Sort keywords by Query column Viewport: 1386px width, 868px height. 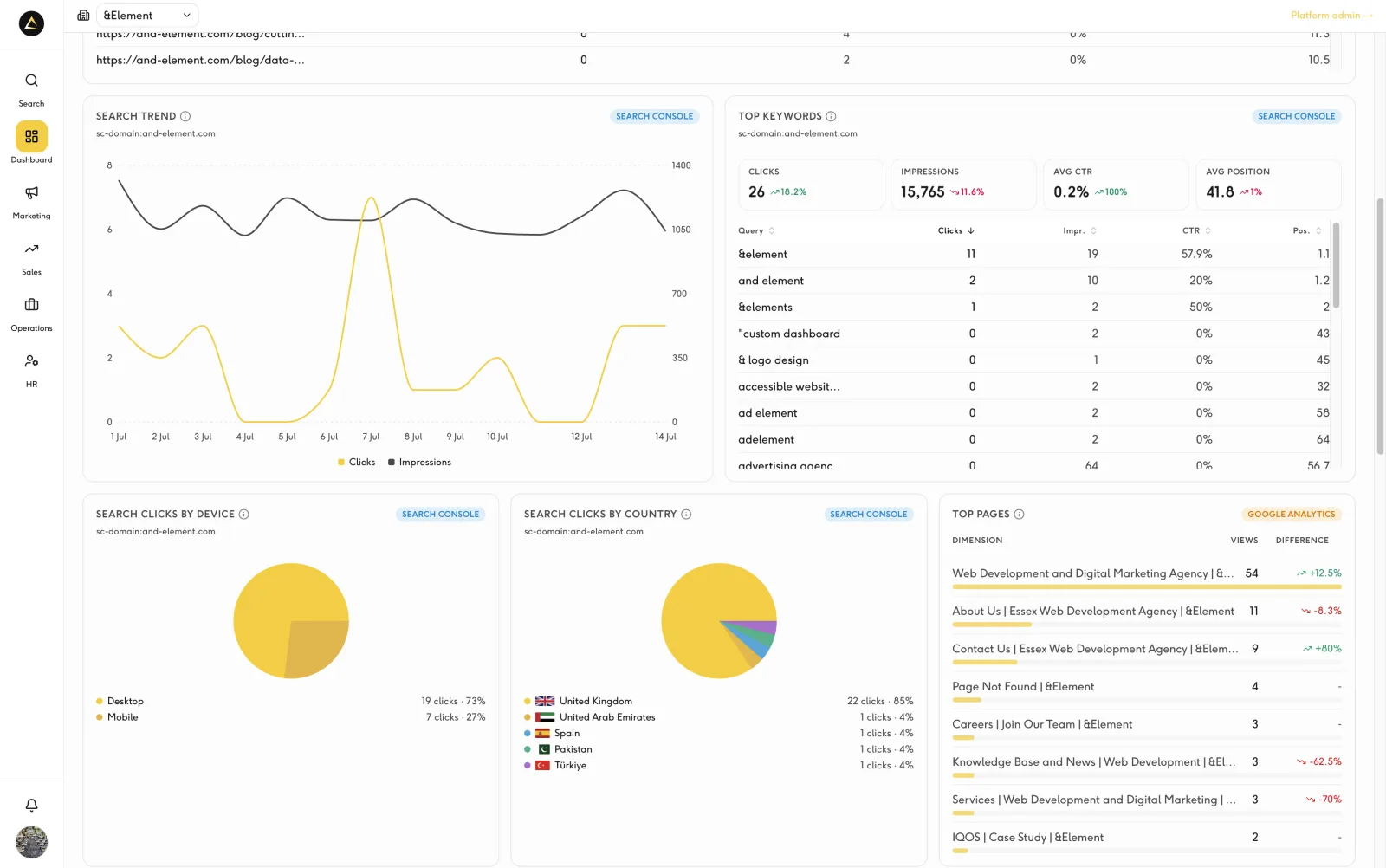(756, 230)
